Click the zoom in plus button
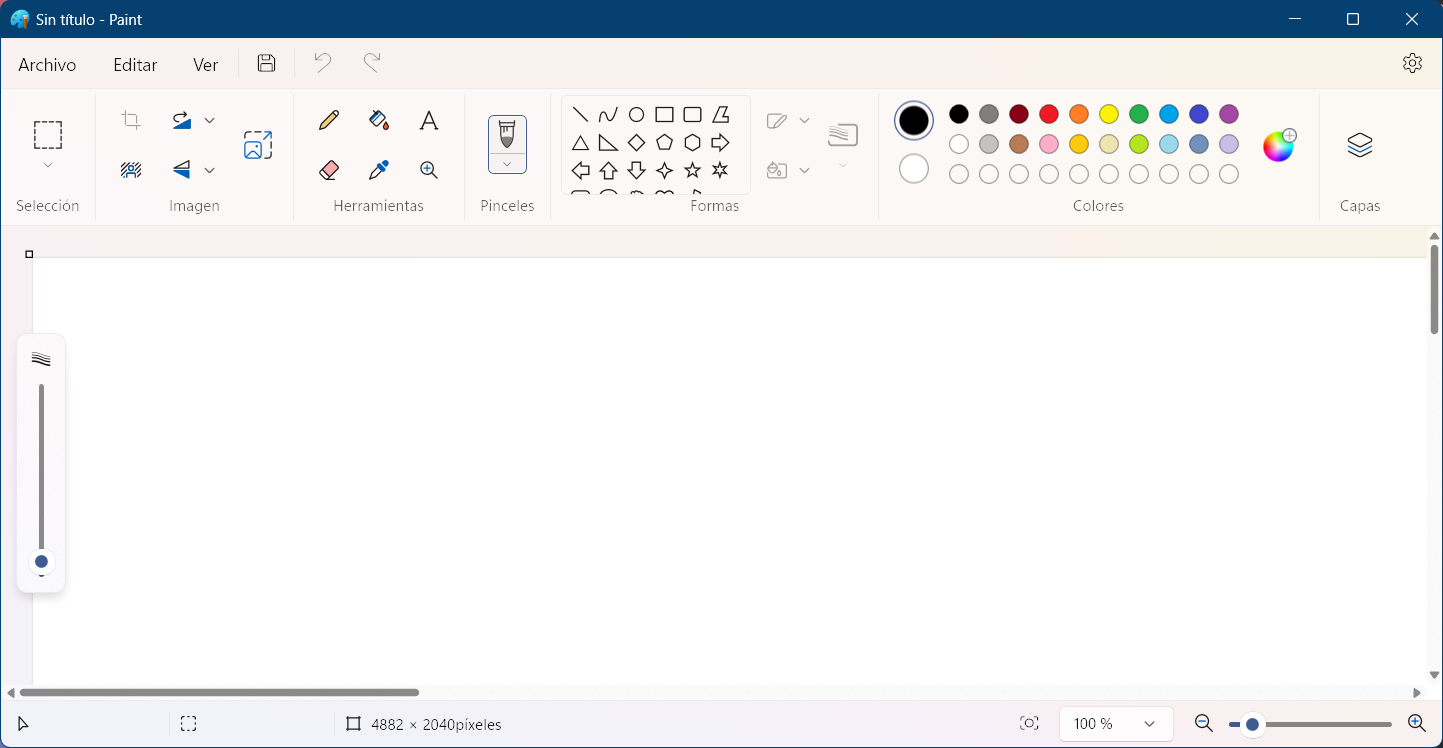Screen dimensions: 1443x748 tap(1416, 723)
